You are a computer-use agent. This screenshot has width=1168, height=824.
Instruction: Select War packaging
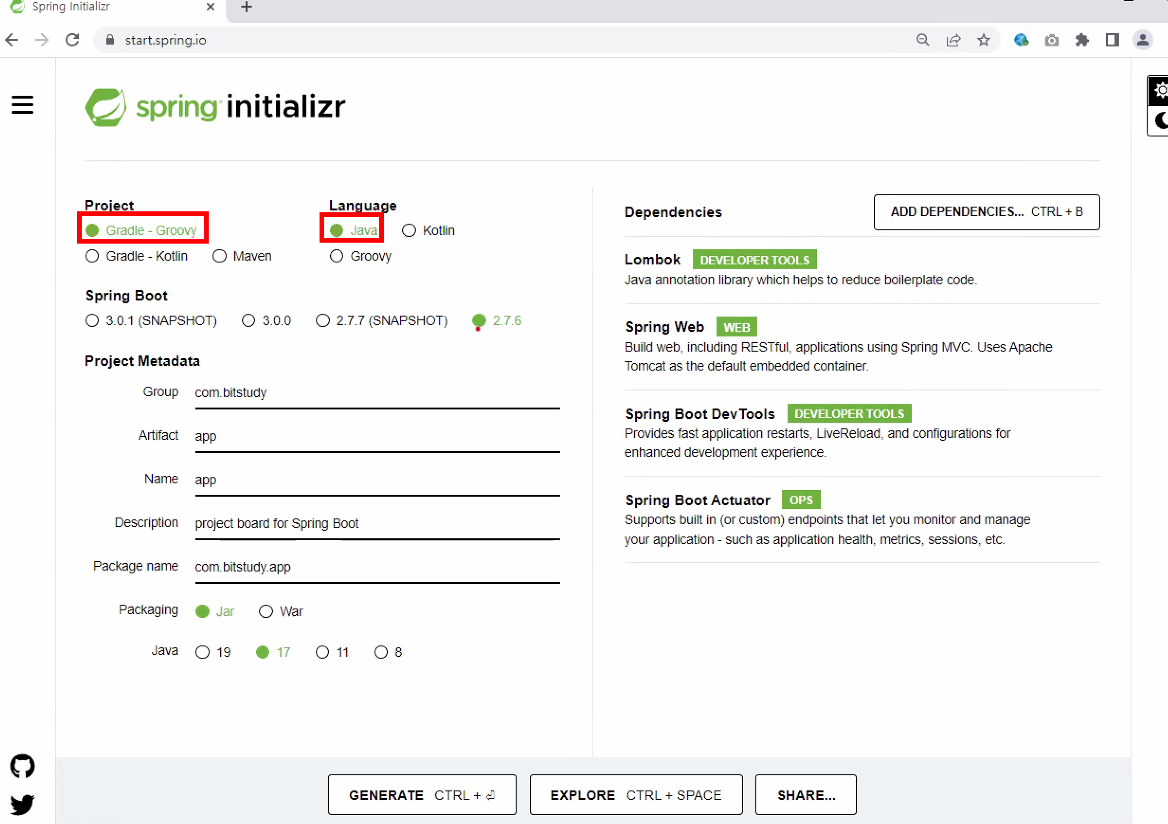click(x=281, y=612)
